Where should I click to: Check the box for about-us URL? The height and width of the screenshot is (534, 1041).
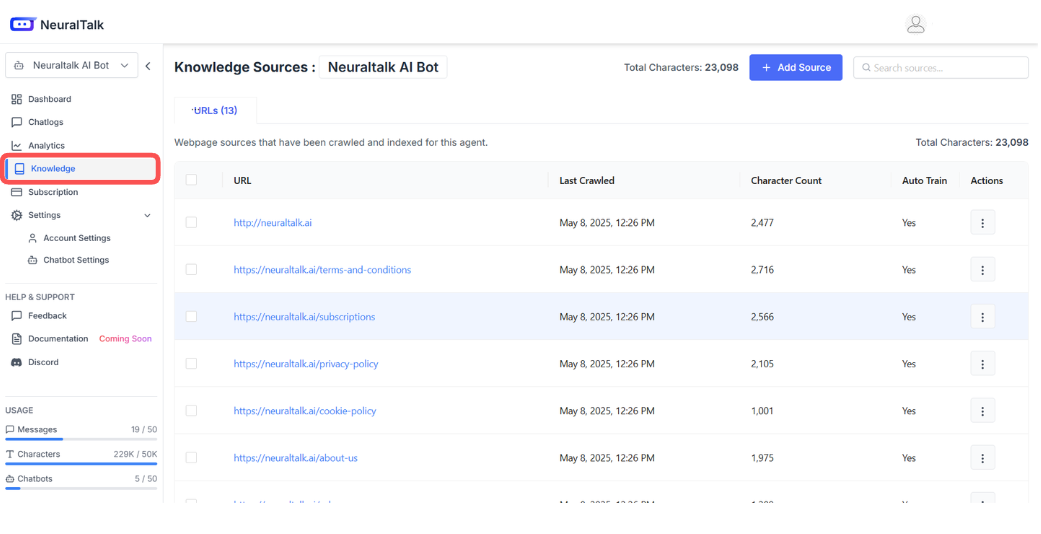pos(191,458)
